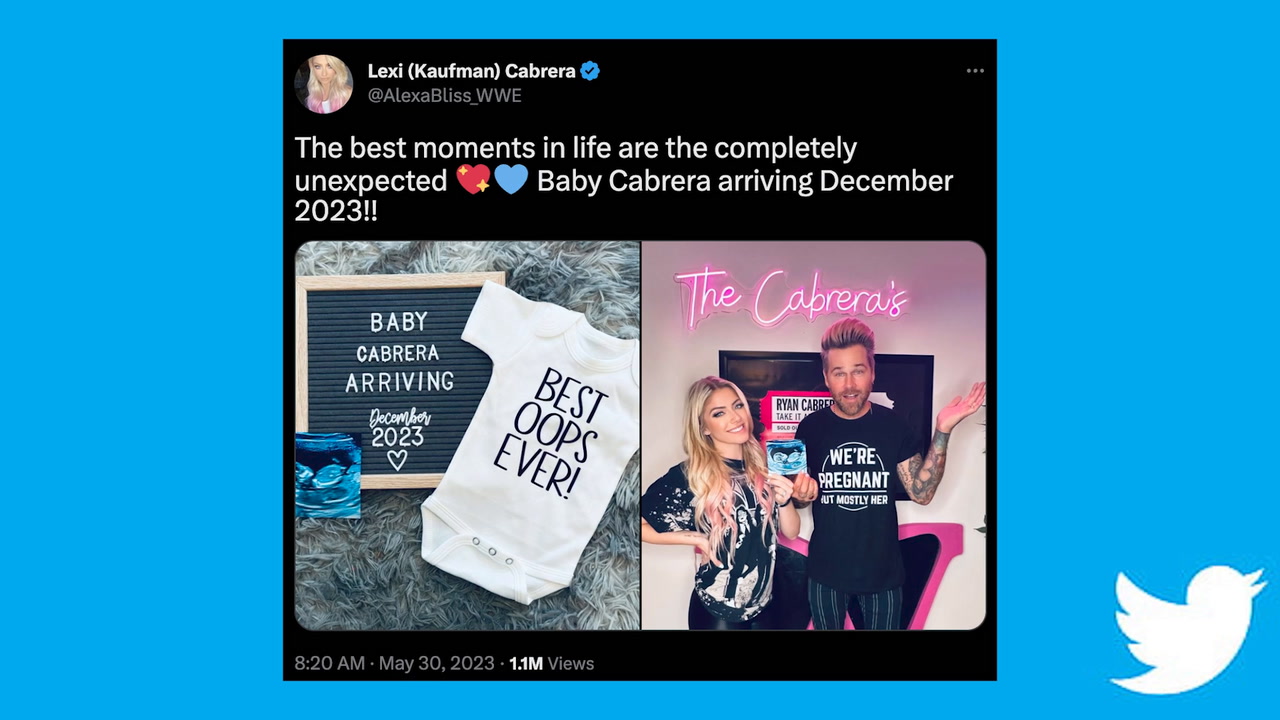This screenshot has height=720, width=1280.
Task: Click the tweet text about Baby Cabrera
Action: pos(624,180)
